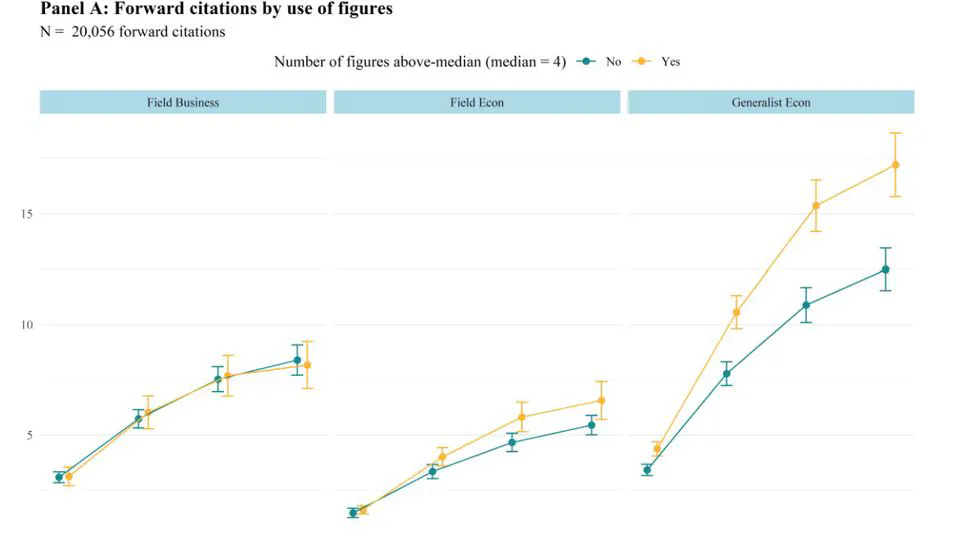Click the "No" legend text label
The height and width of the screenshot is (540, 960).
613,62
